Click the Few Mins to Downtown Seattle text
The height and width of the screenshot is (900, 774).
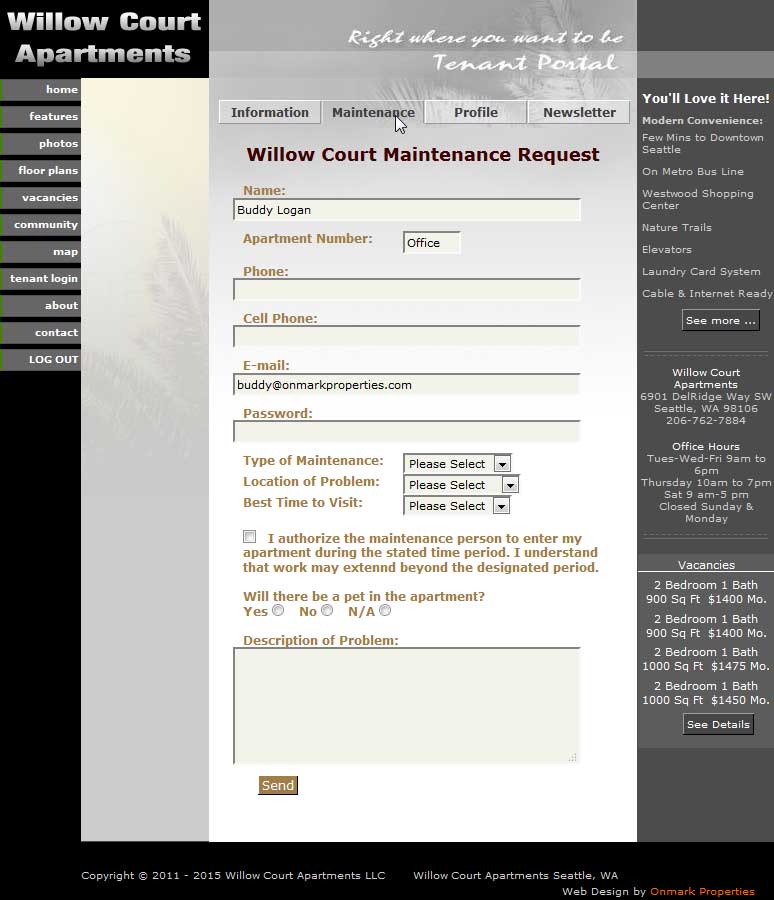[x=703, y=143]
